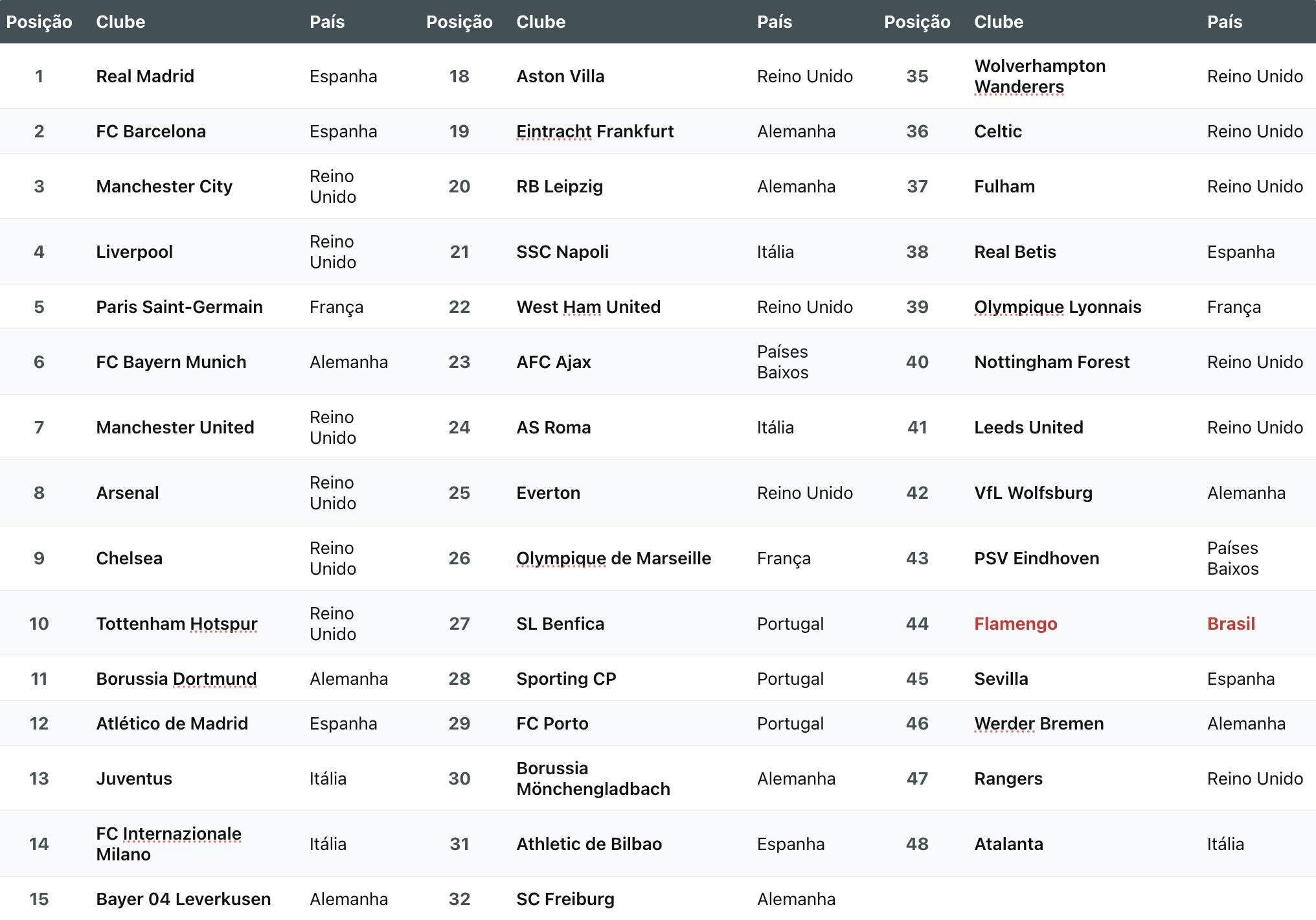Select FC Internazionale Milano entry

pos(168,844)
